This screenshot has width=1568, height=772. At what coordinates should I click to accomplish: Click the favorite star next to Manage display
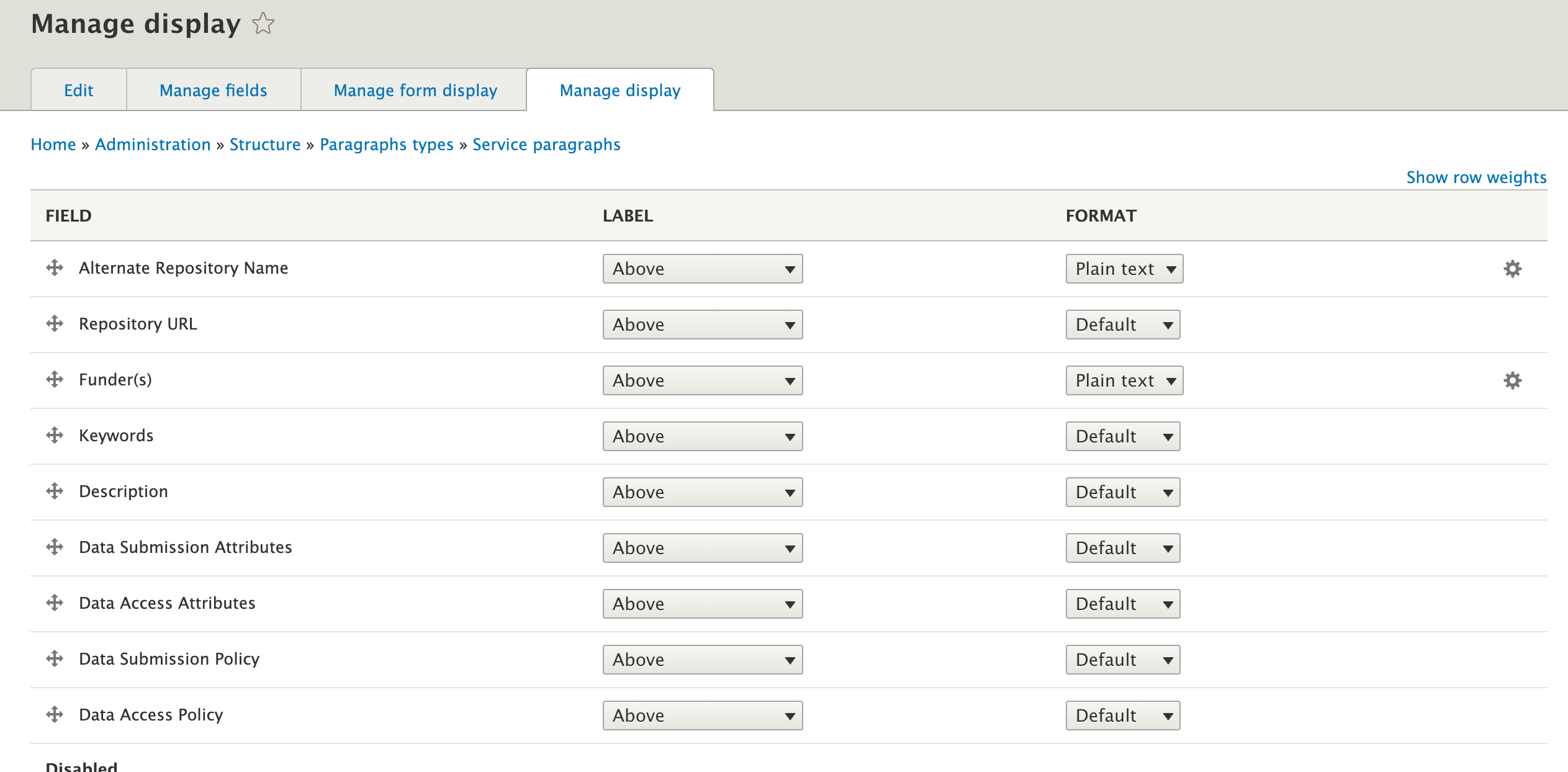(x=263, y=24)
